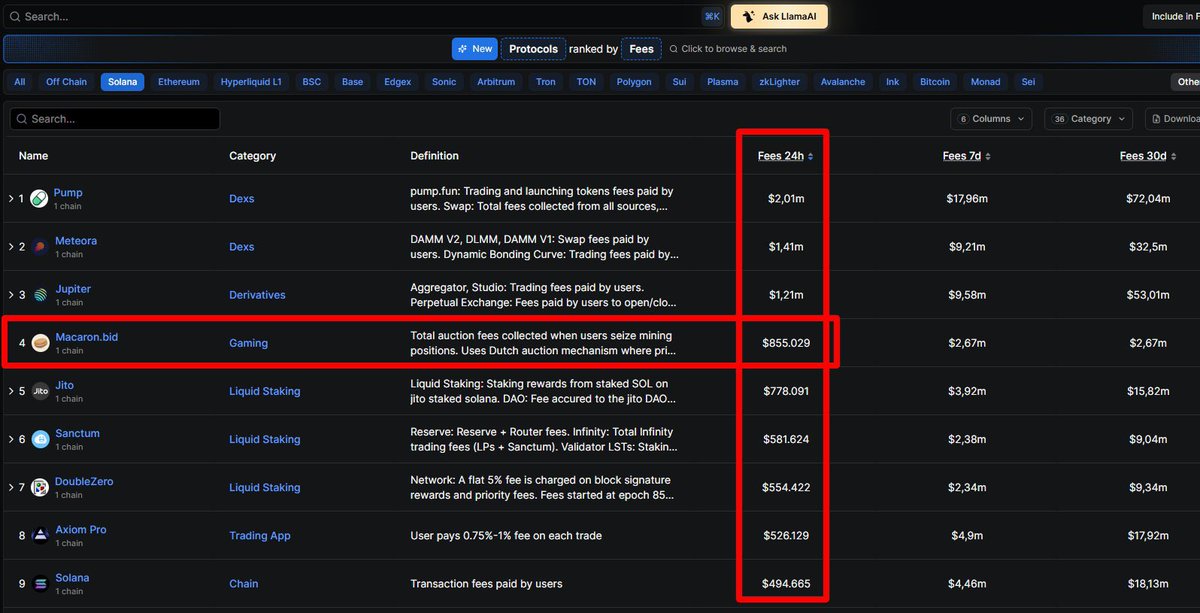Click the 'Click to browse & search' field
Screen dimensions: 1200x613
tap(727, 48)
